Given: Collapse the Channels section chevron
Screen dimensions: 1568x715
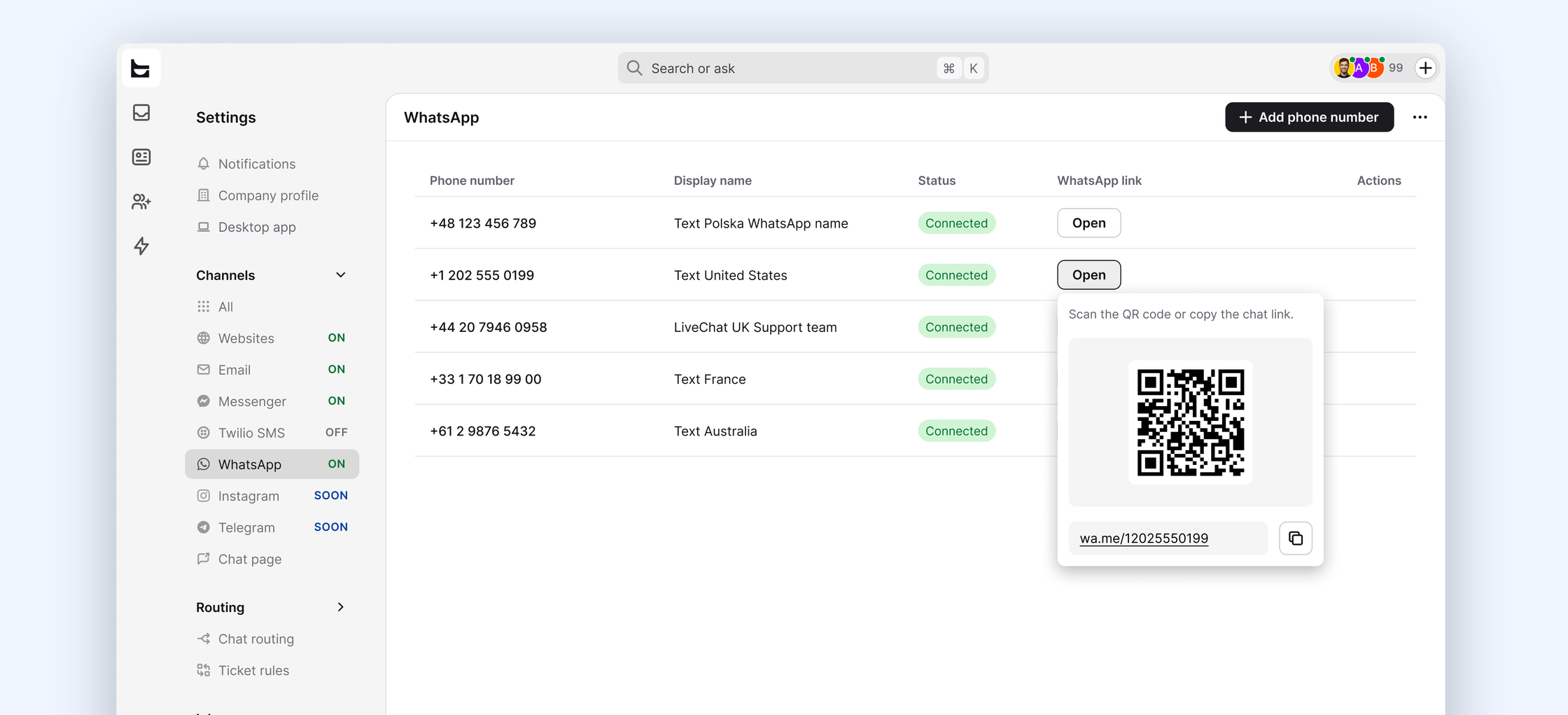Looking at the screenshot, I should (x=341, y=275).
